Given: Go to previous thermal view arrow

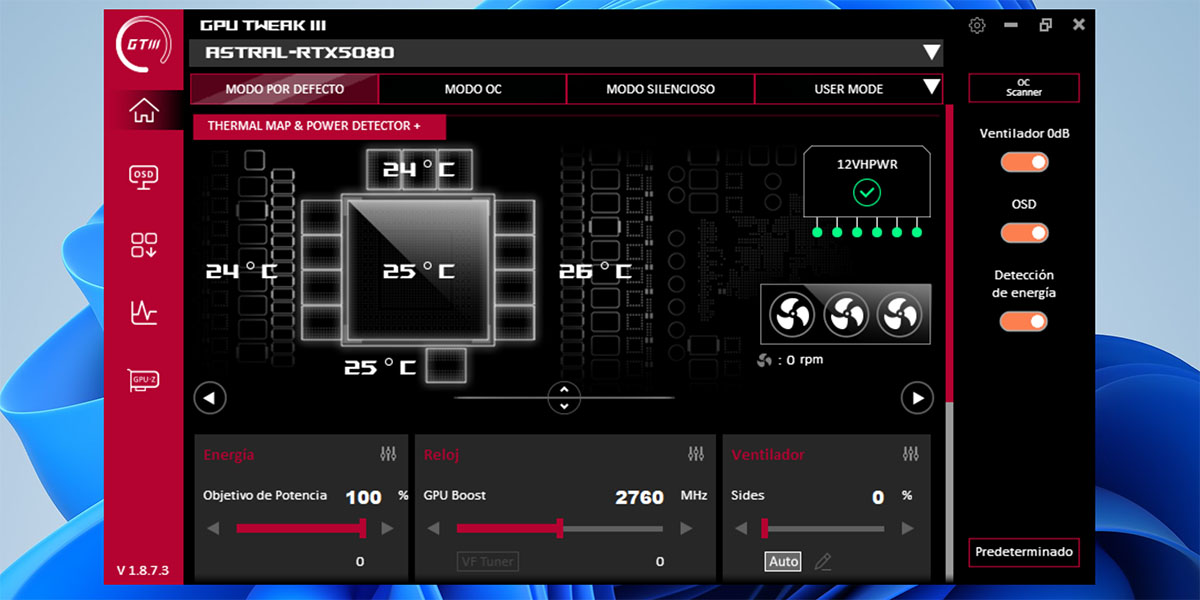Looking at the screenshot, I should point(210,398).
